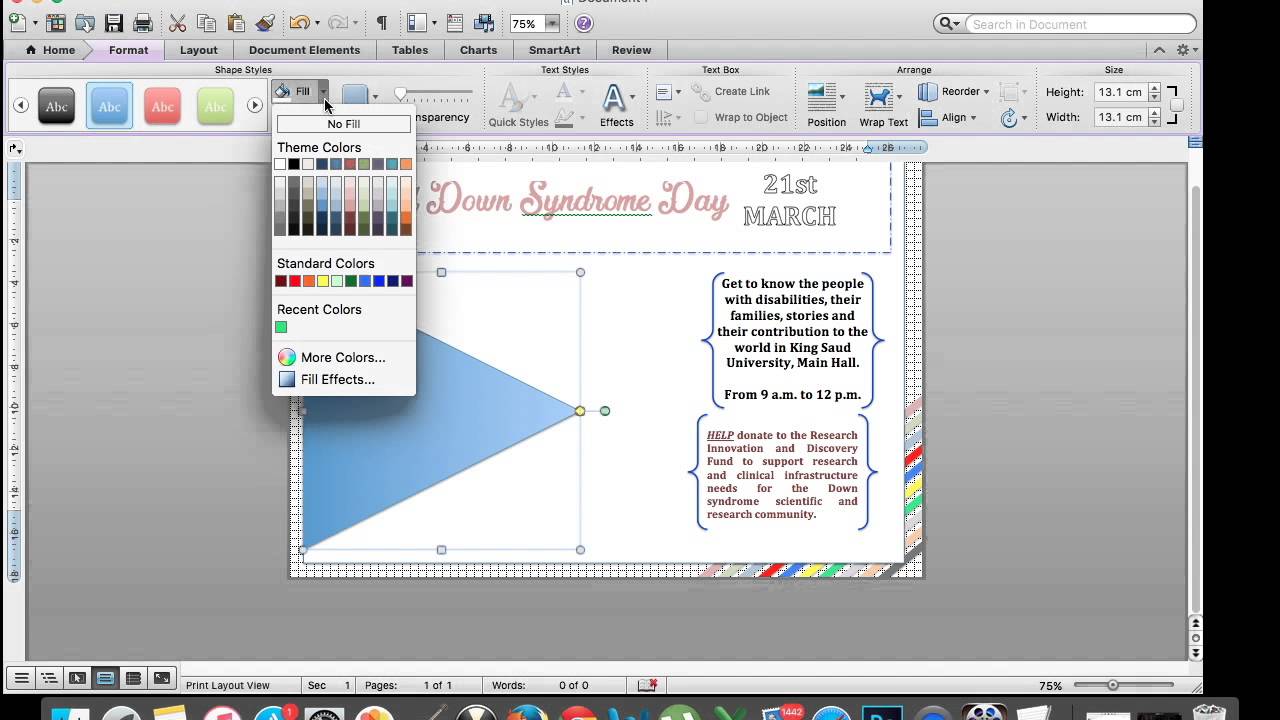The image size is (1280, 720).
Task: Click the Wrap Text icon
Action: pos(878,96)
